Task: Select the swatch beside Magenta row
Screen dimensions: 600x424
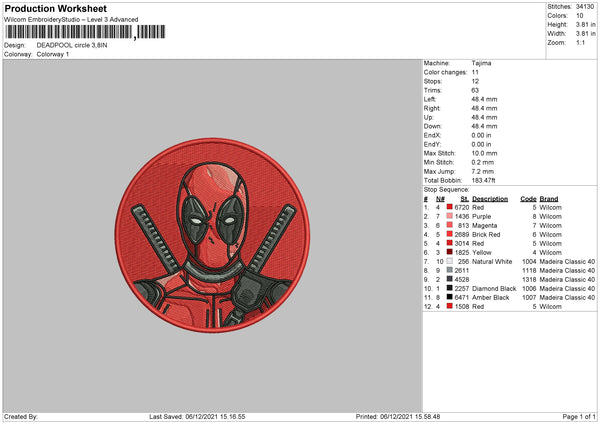Action: click(450, 225)
